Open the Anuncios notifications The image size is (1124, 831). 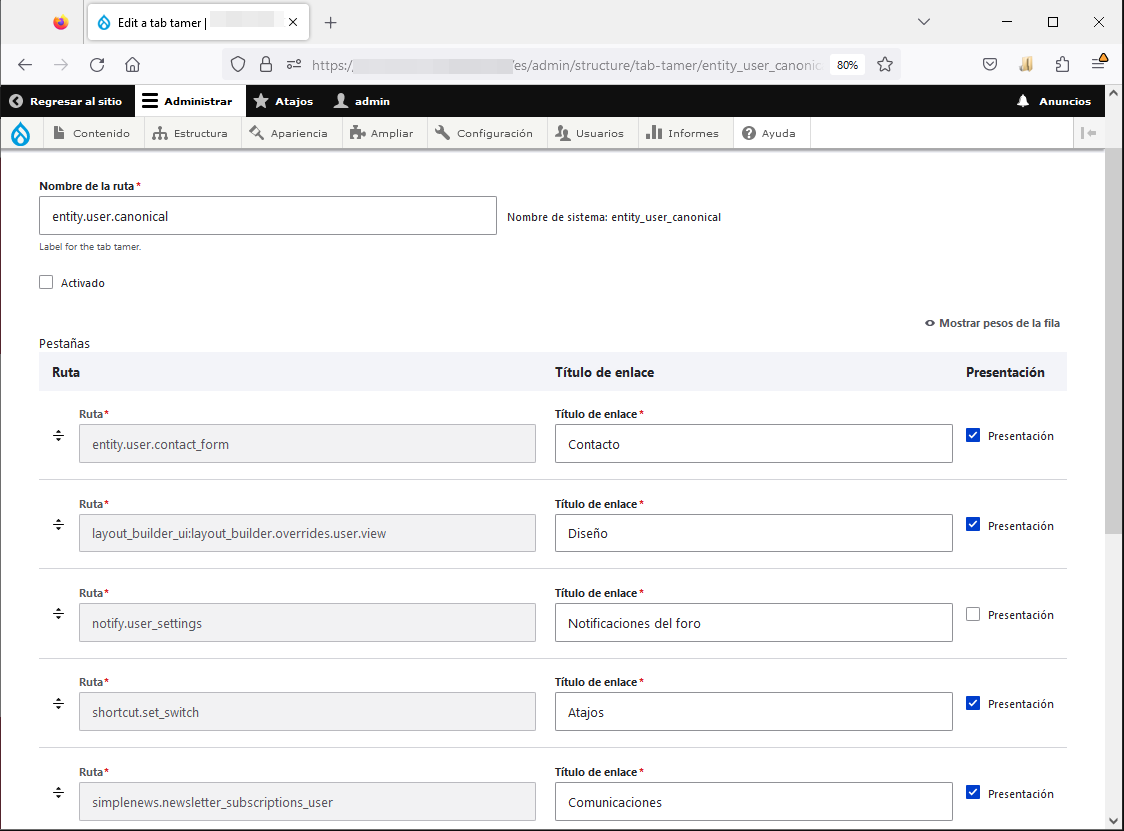(1054, 101)
